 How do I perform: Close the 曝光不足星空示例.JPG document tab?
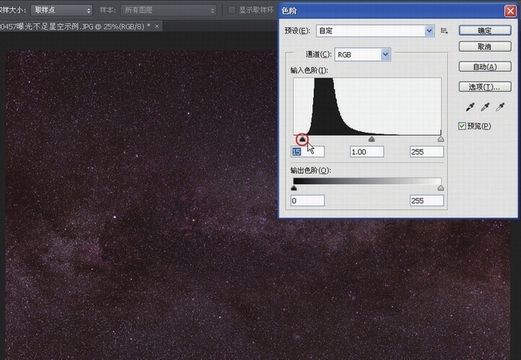click(157, 26)
